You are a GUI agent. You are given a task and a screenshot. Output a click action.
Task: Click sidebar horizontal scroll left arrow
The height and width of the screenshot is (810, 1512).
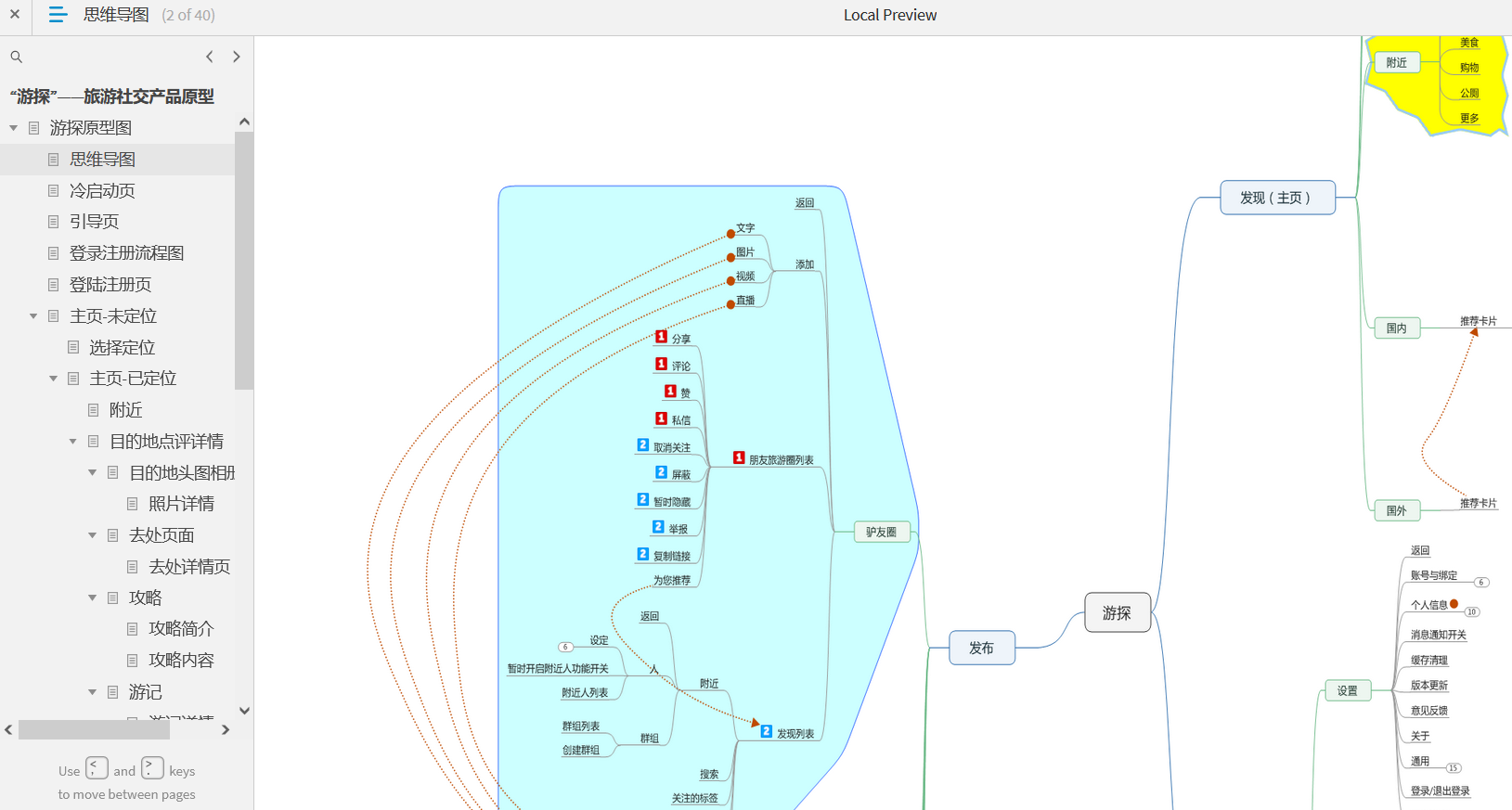pos(8,730)
